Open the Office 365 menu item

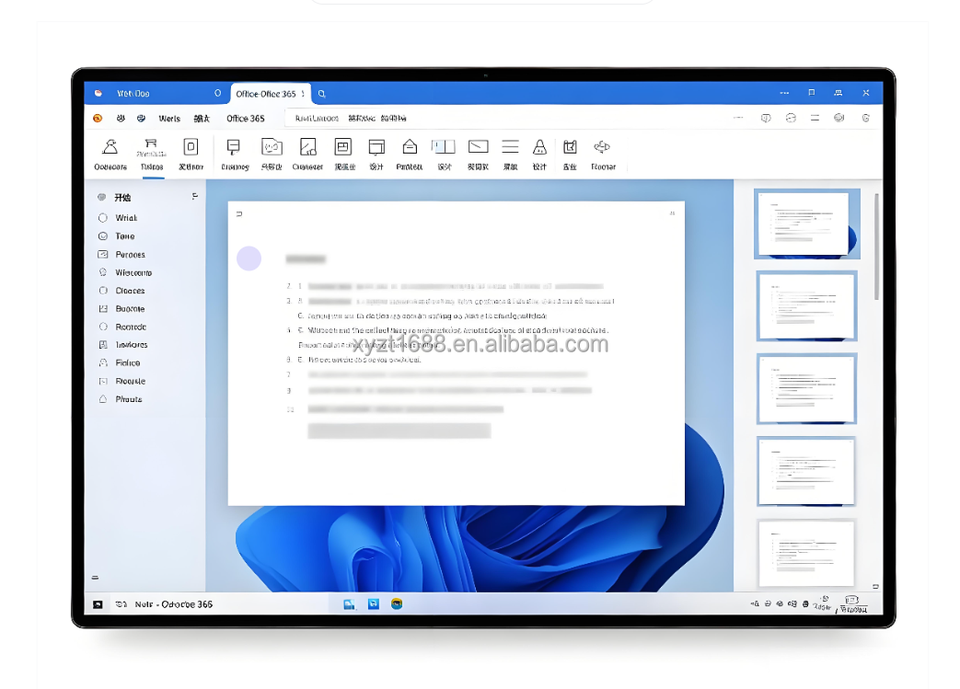click(x=246, y=118)
